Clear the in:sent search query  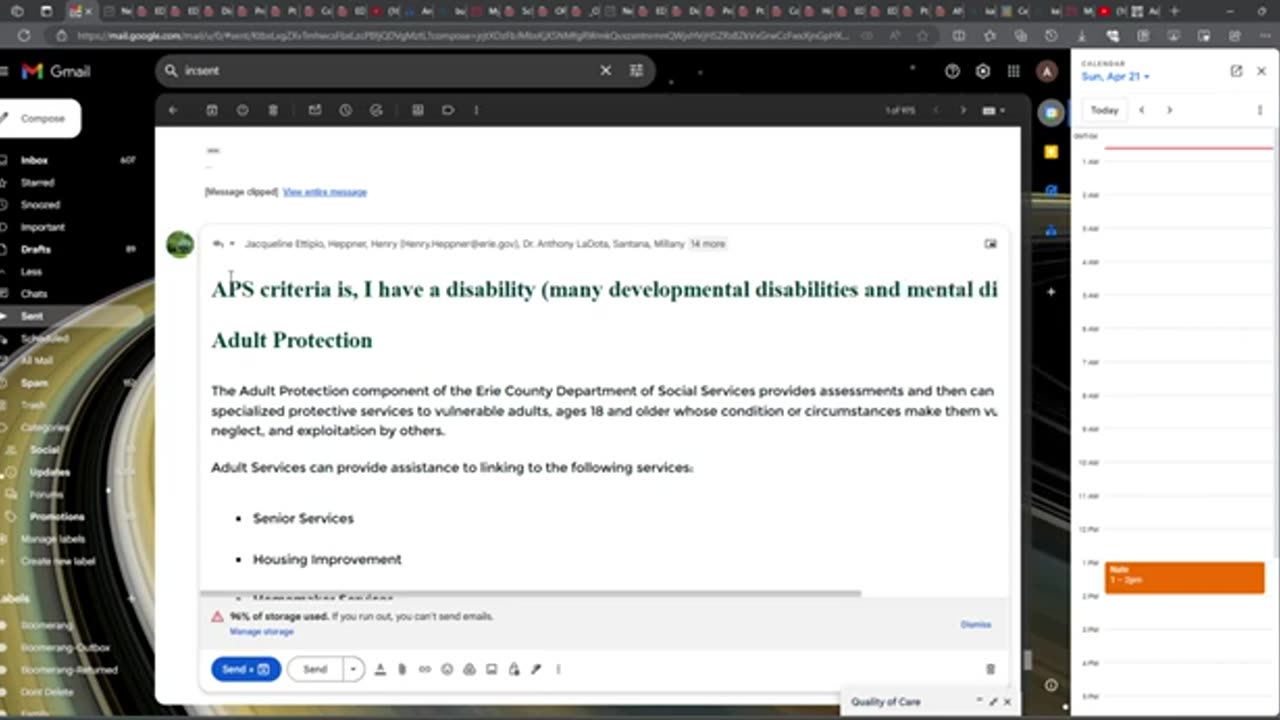pyautogui.click(x=605, y=71)
